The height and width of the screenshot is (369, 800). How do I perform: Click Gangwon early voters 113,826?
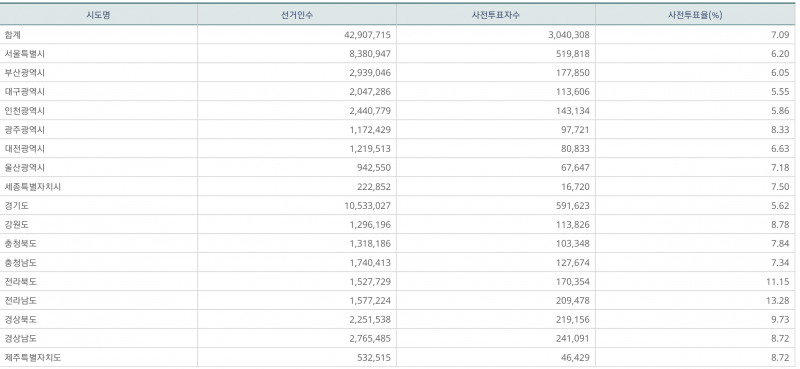[573, 225]
